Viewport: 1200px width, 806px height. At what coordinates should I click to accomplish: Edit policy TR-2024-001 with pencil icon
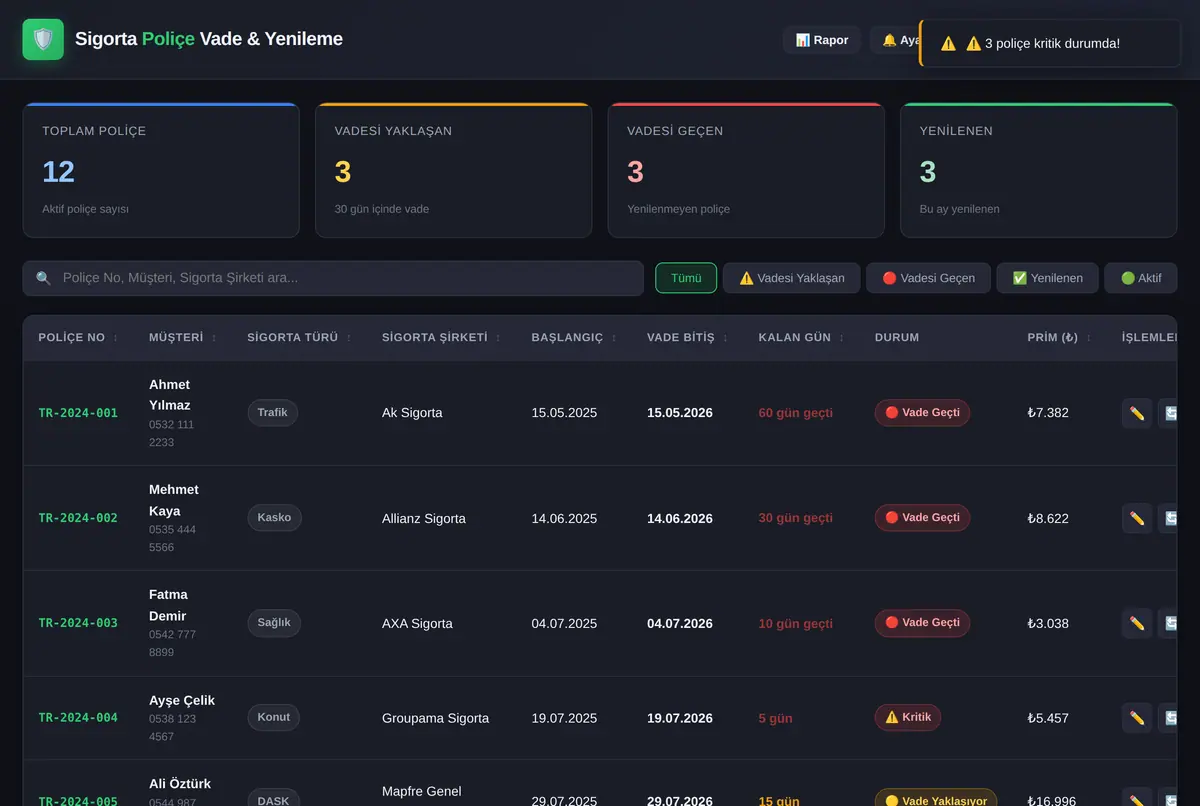pos(1137,413)
